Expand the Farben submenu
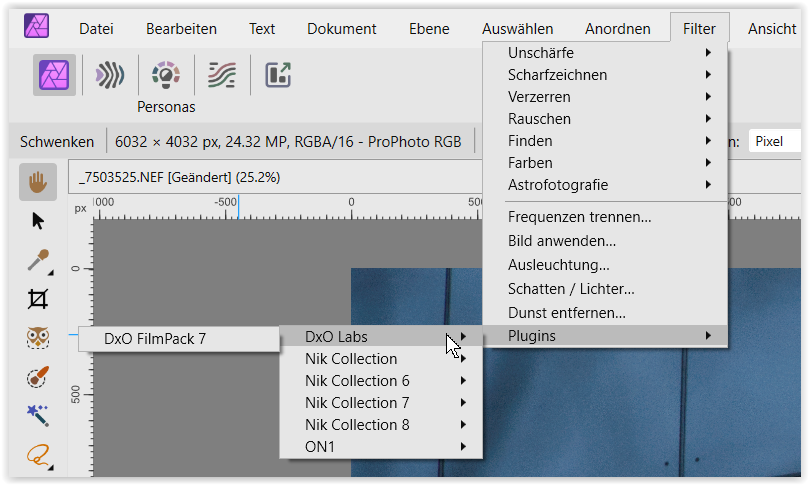 605,163
